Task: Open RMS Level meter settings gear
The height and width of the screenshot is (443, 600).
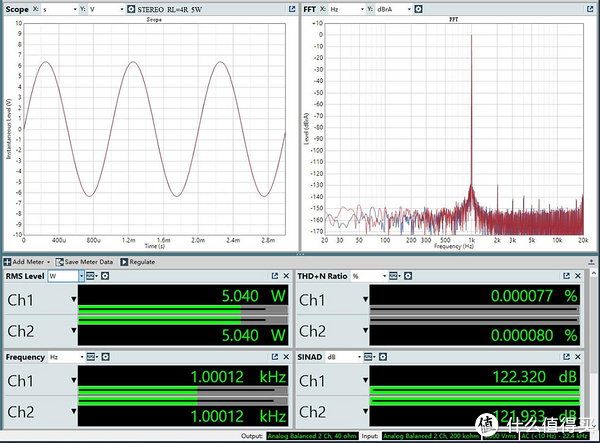Action: pos(105,276)
